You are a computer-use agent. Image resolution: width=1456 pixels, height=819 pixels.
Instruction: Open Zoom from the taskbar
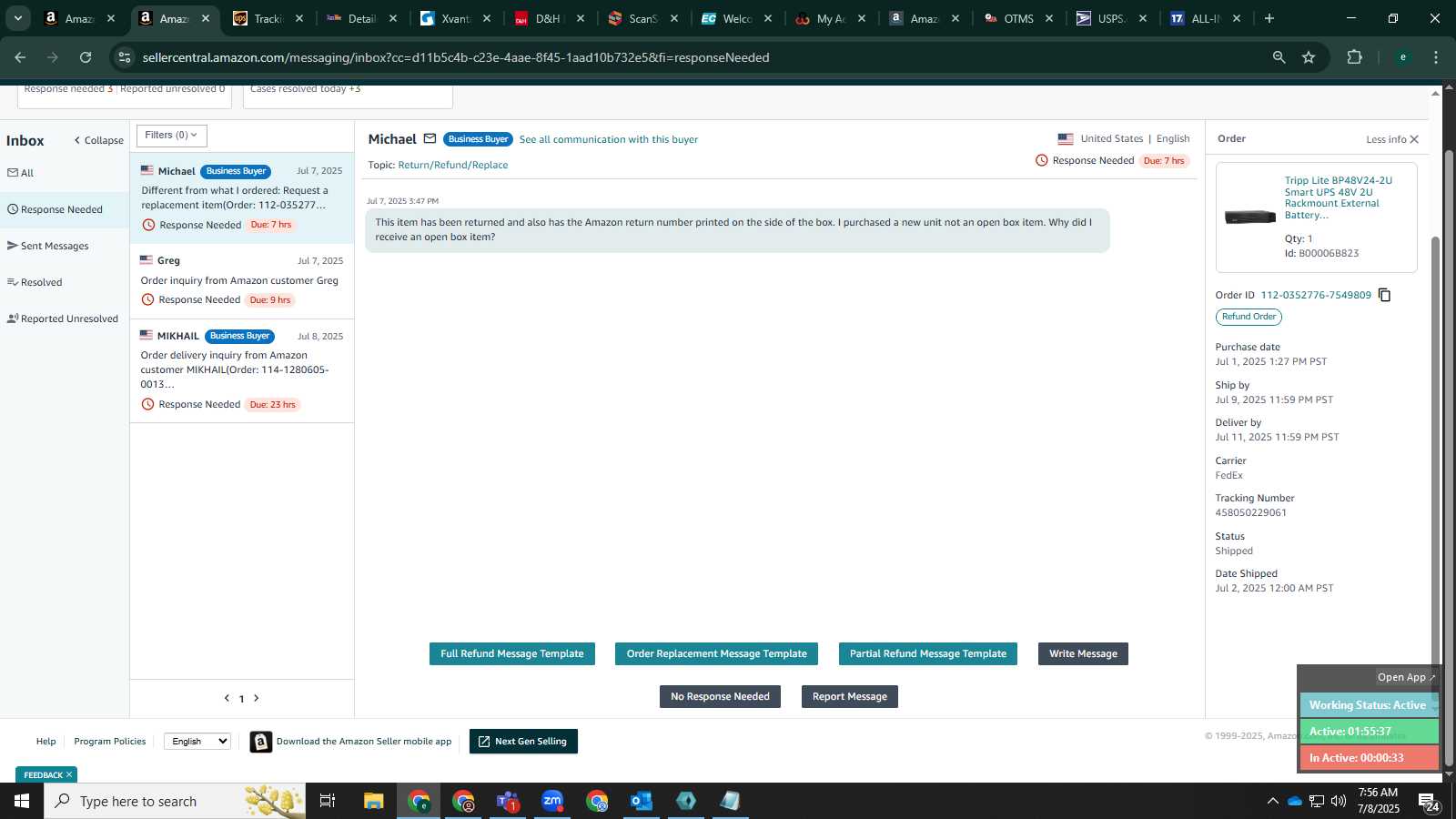click(x=552, y=801)
